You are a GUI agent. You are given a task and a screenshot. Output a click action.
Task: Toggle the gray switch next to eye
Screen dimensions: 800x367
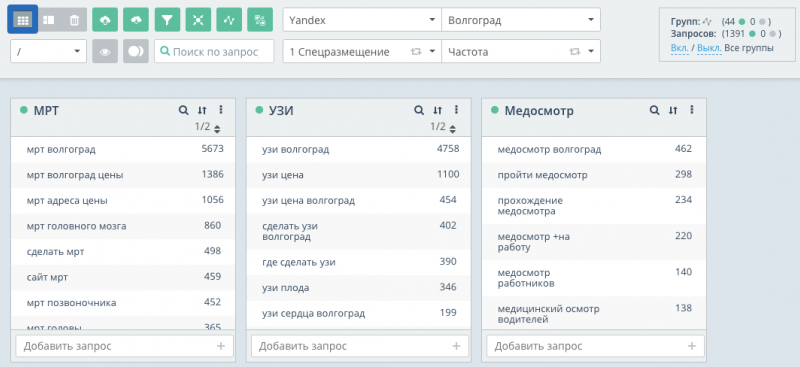[136, 51]
